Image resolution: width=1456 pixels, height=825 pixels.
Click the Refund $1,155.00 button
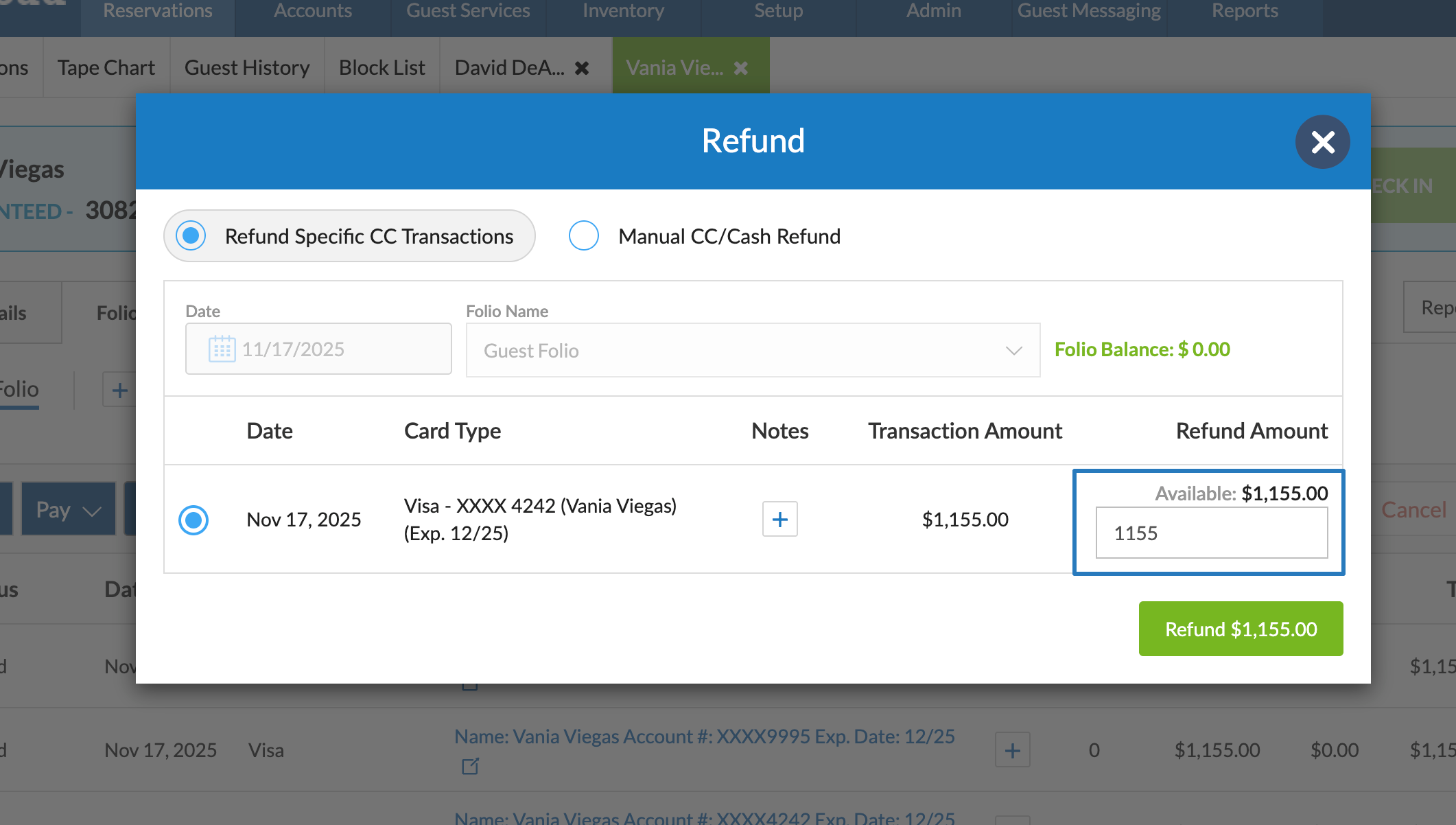pyautogui.click(x=1241, y=629)
